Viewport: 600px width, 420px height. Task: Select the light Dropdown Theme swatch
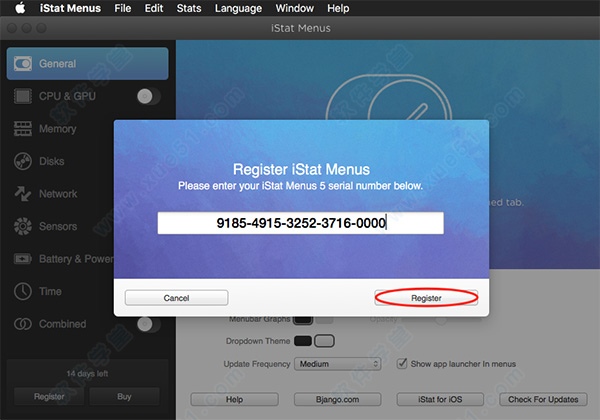pos(324,341)
